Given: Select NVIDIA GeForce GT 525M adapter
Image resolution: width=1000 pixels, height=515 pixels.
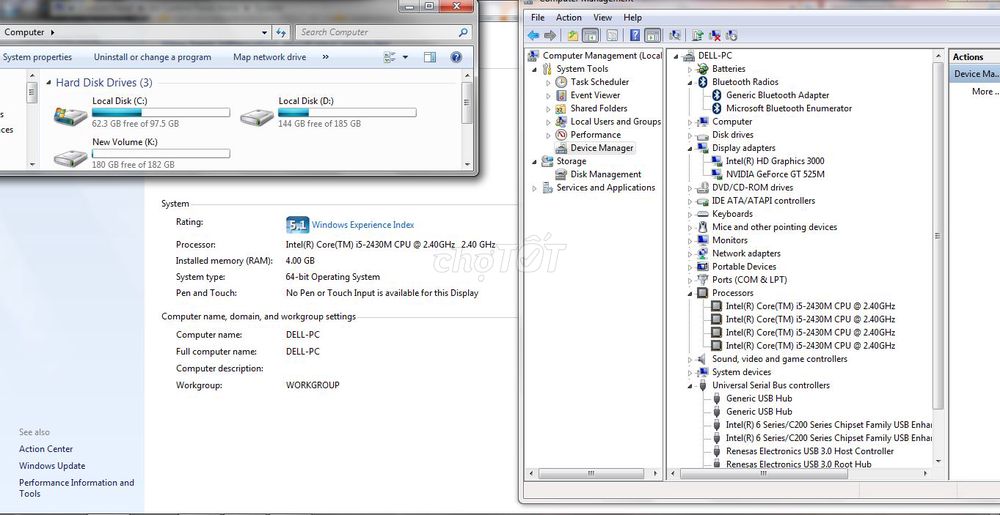Looking at the screenshot, I should pos(775,174).
